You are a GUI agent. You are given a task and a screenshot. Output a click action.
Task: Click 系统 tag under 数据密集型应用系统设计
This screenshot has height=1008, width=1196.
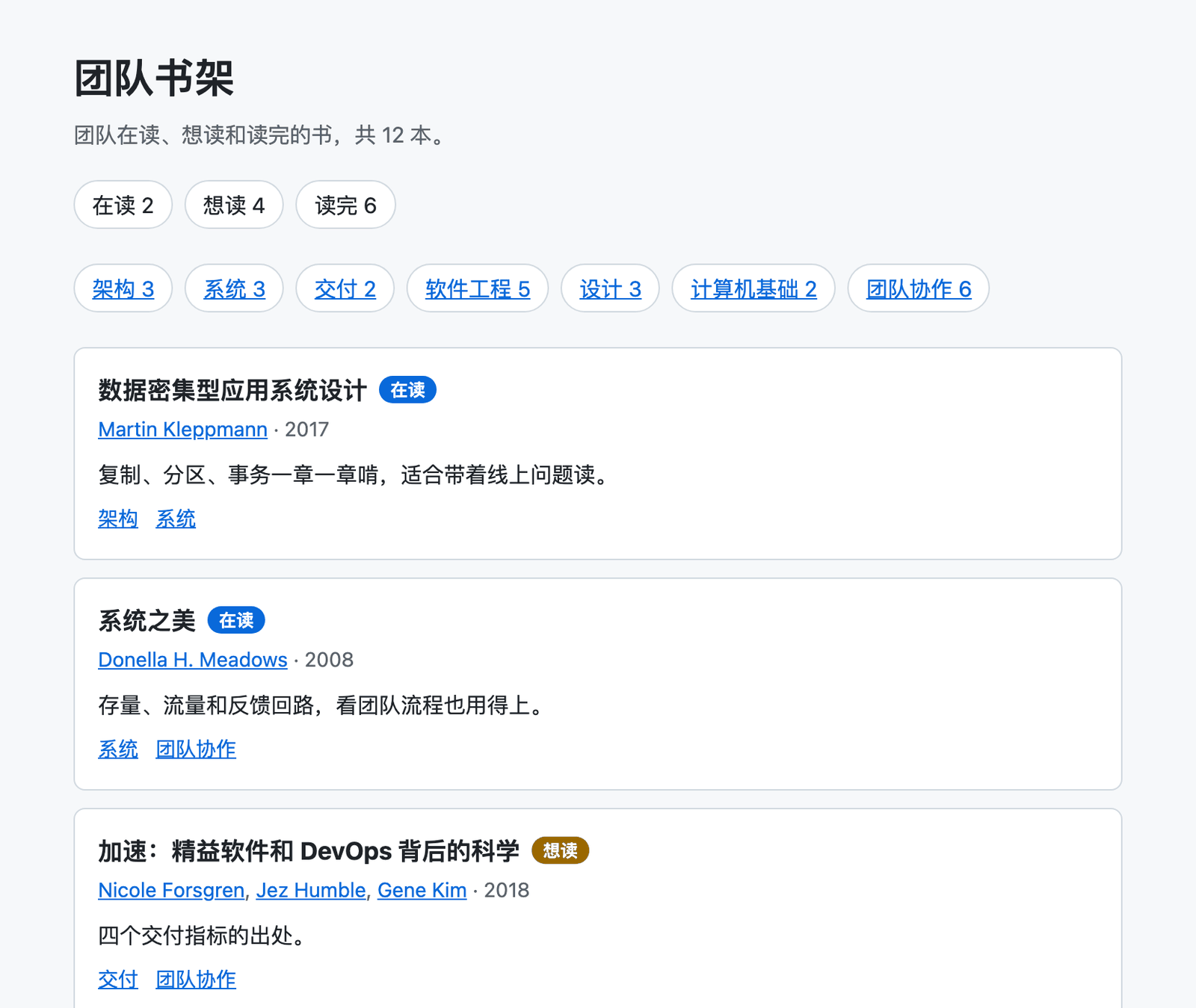click(x=176, y=519)
